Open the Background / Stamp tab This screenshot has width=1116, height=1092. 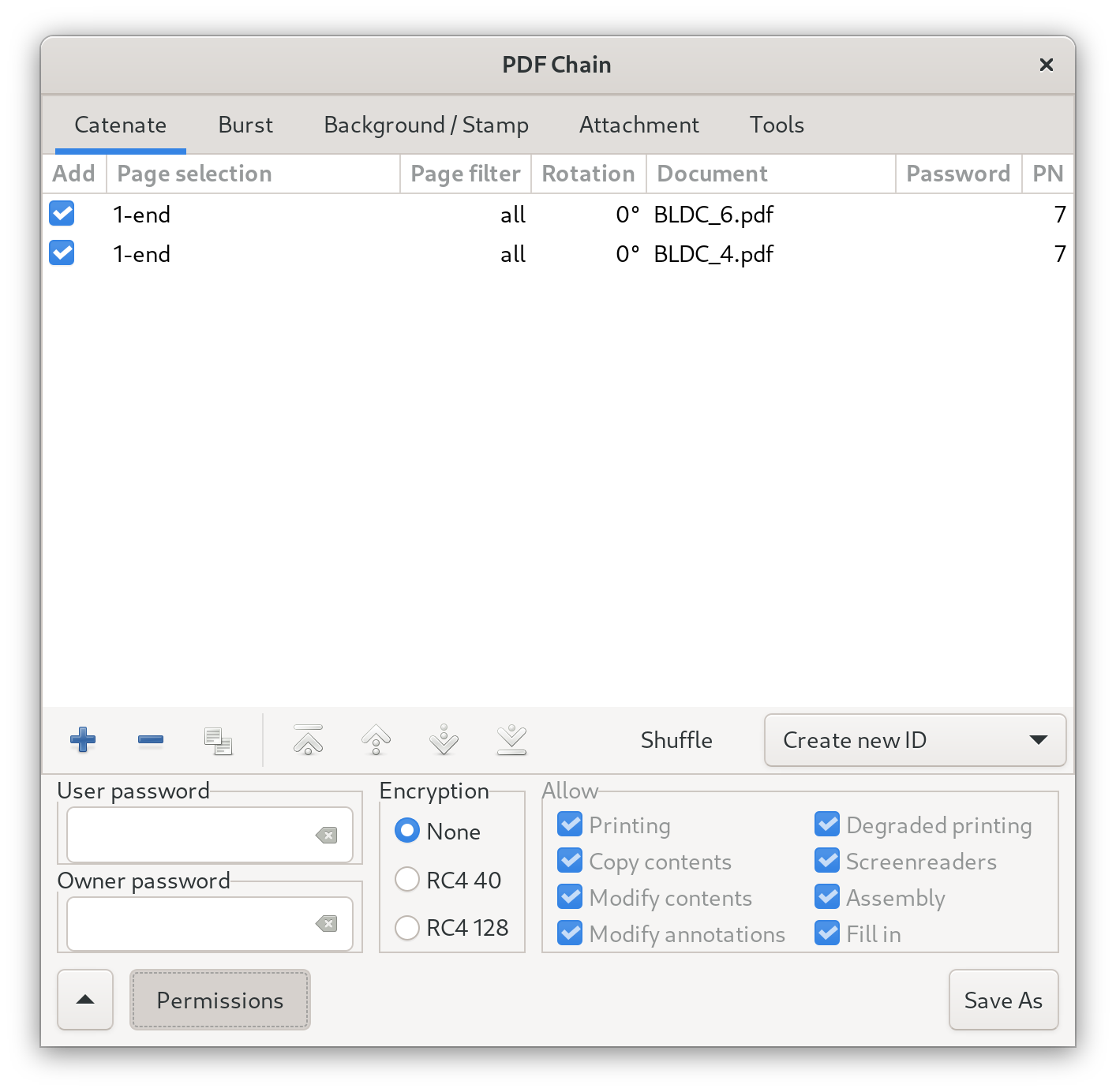426,125
